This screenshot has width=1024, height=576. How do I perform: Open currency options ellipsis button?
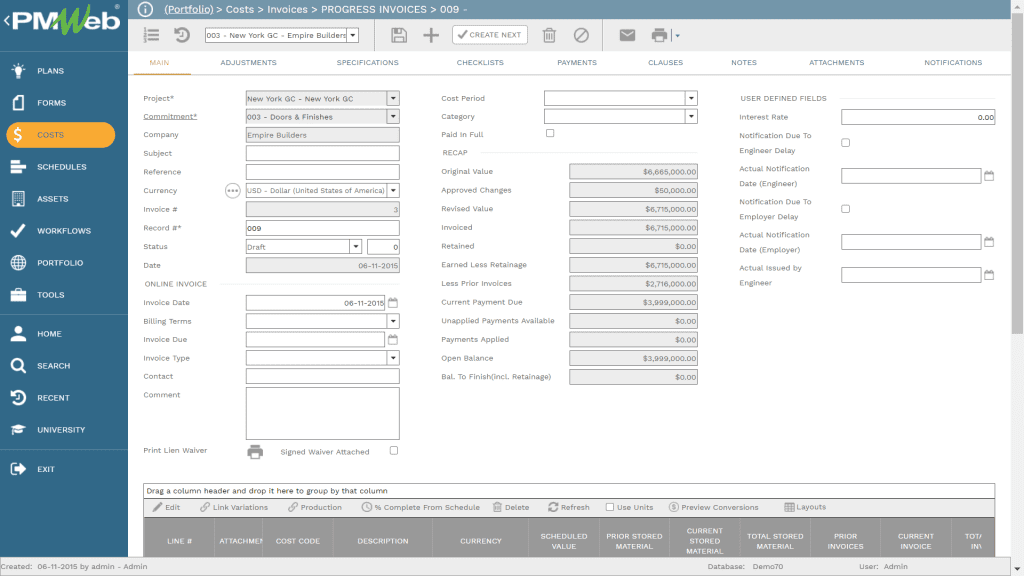click(x=232, y=191)
